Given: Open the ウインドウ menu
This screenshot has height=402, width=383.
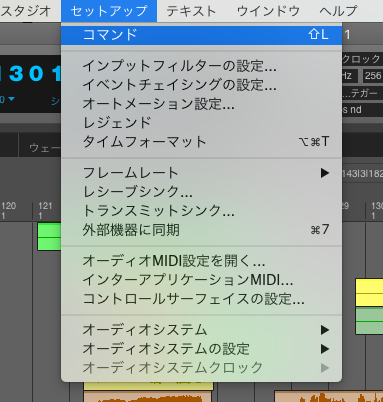Looking at the screenshot, I should (268, 11).
